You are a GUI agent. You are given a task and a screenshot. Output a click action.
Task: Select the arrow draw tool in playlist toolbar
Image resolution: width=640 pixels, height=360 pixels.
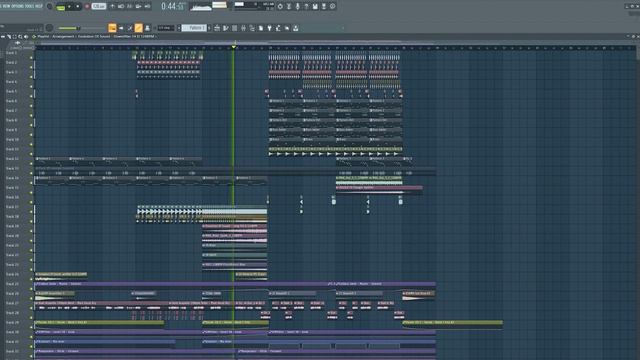[x=9, y=37]
